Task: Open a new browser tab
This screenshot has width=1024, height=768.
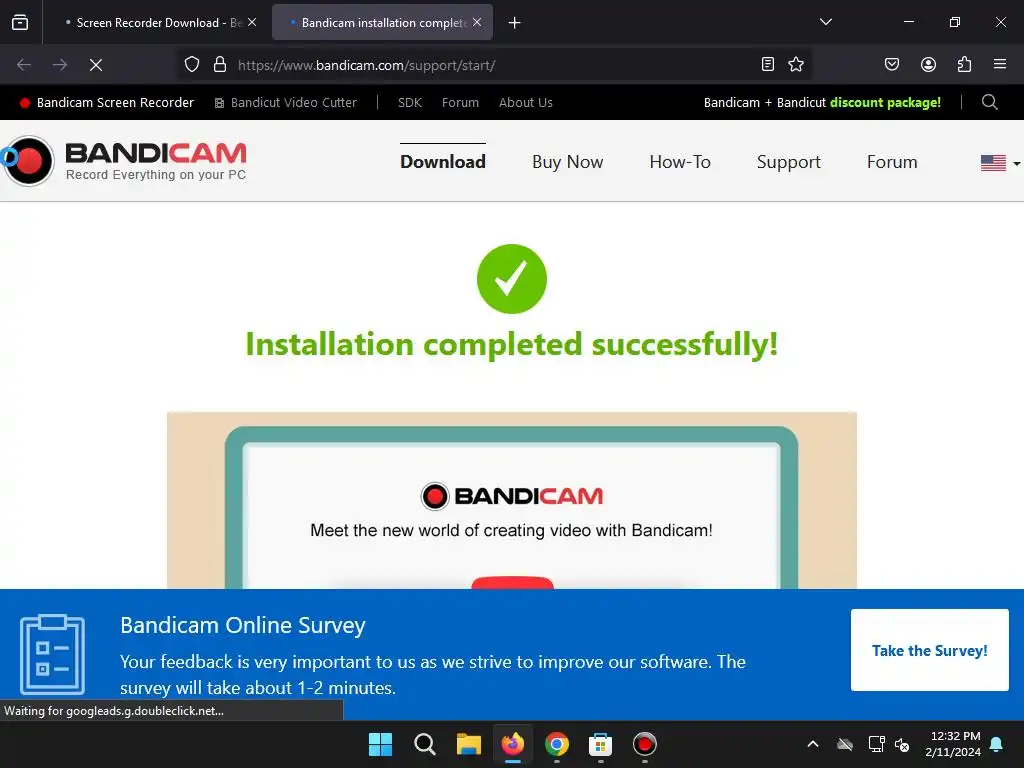Action: click(515, 23)
